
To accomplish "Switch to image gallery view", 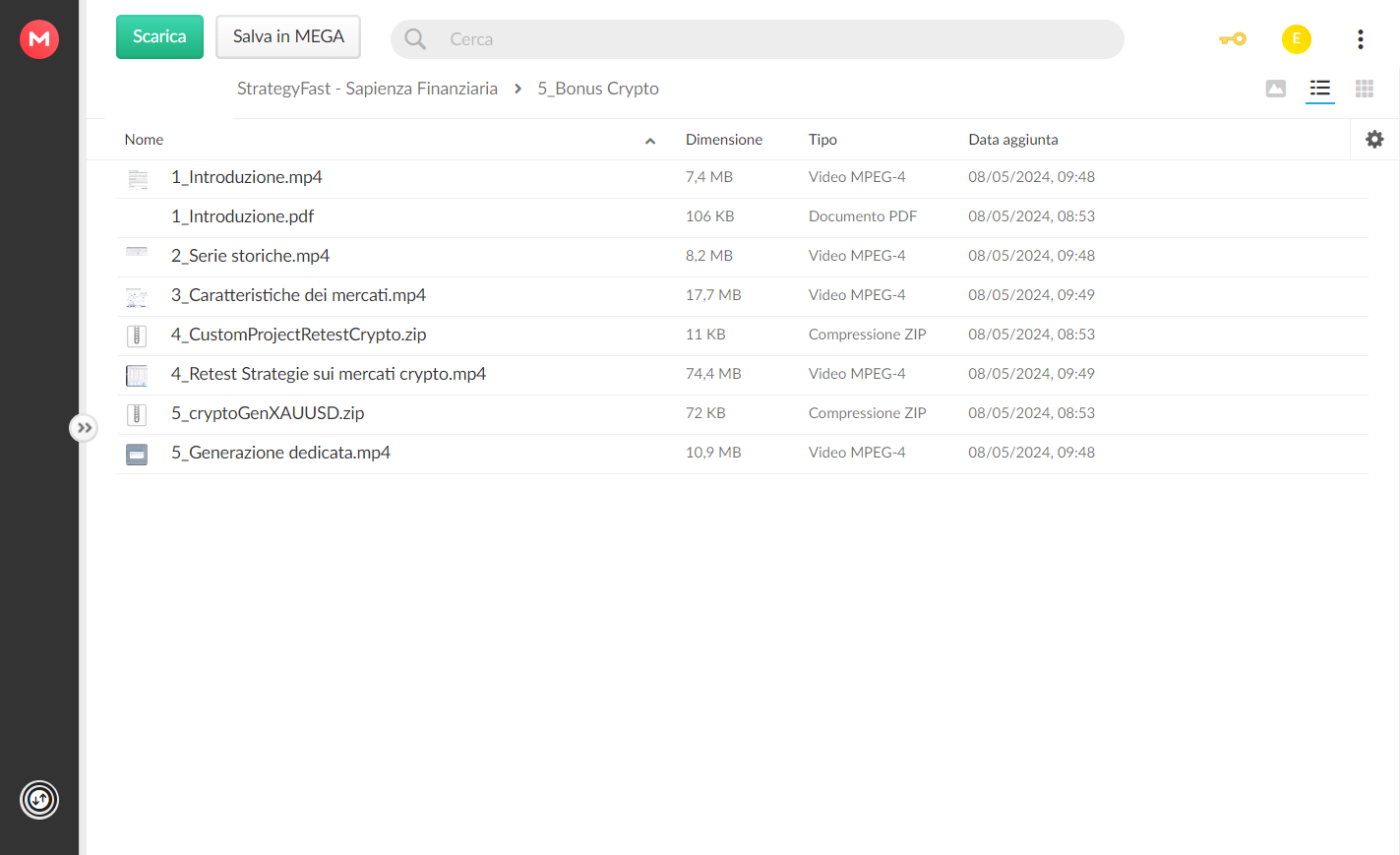I will point(1276,89).
